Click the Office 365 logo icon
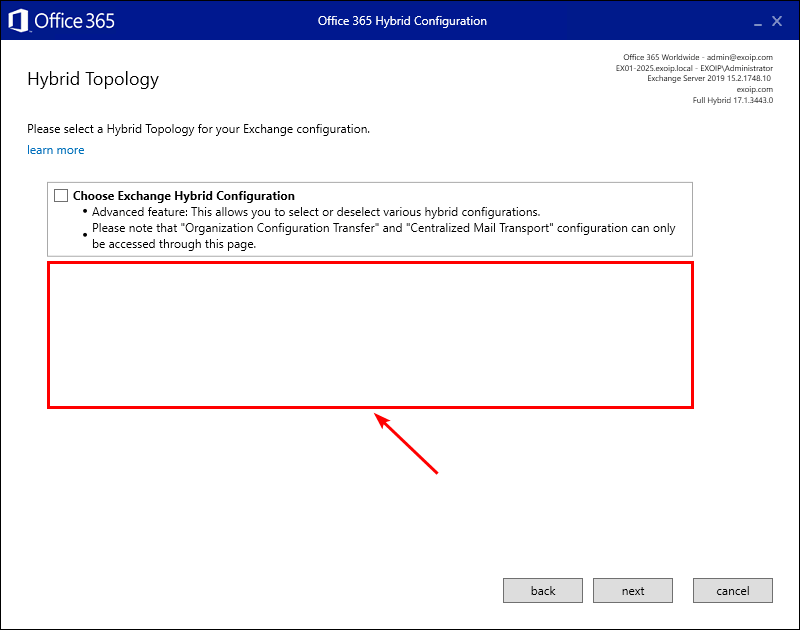Viewport: 800px width, 630px height. pyautogui.click(x=18, y=21)
